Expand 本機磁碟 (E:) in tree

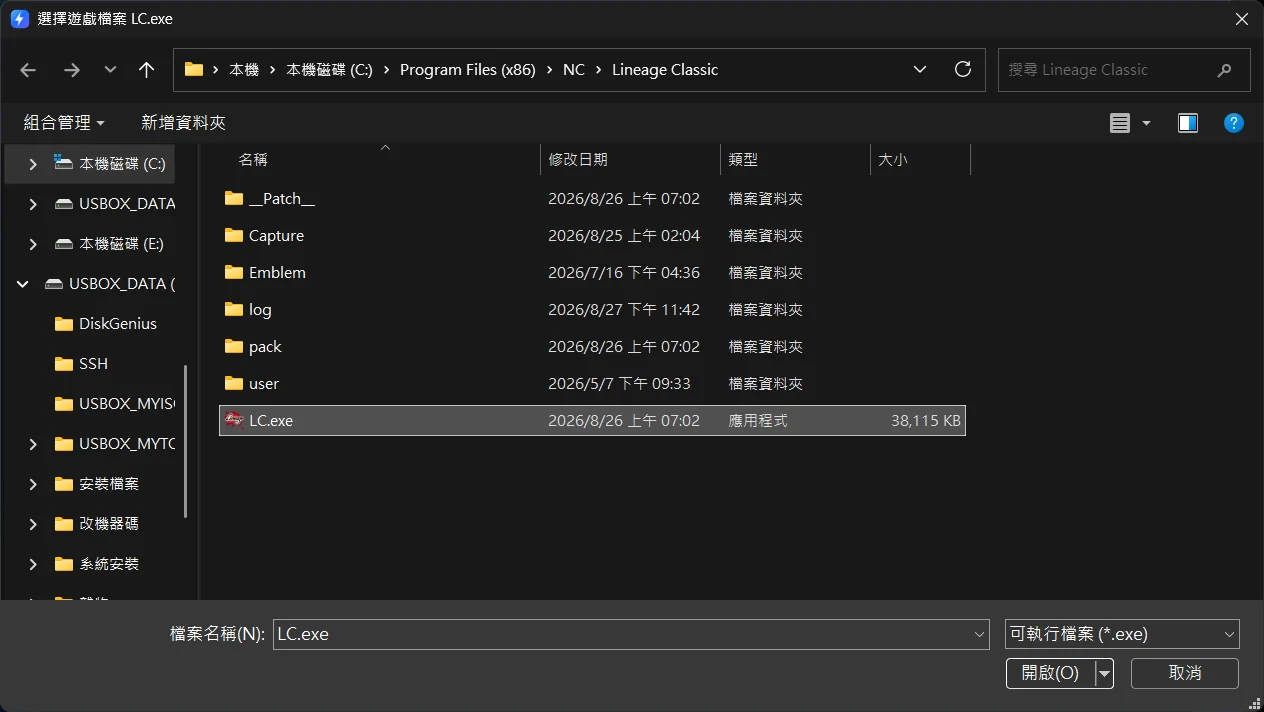(33, 244)
